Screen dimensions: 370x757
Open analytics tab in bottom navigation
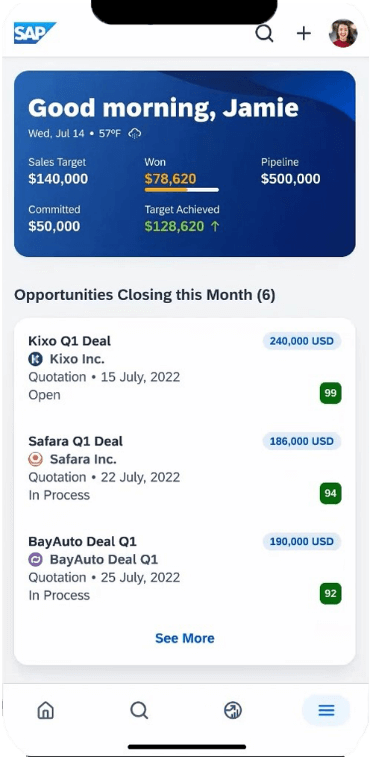(233, 710)
